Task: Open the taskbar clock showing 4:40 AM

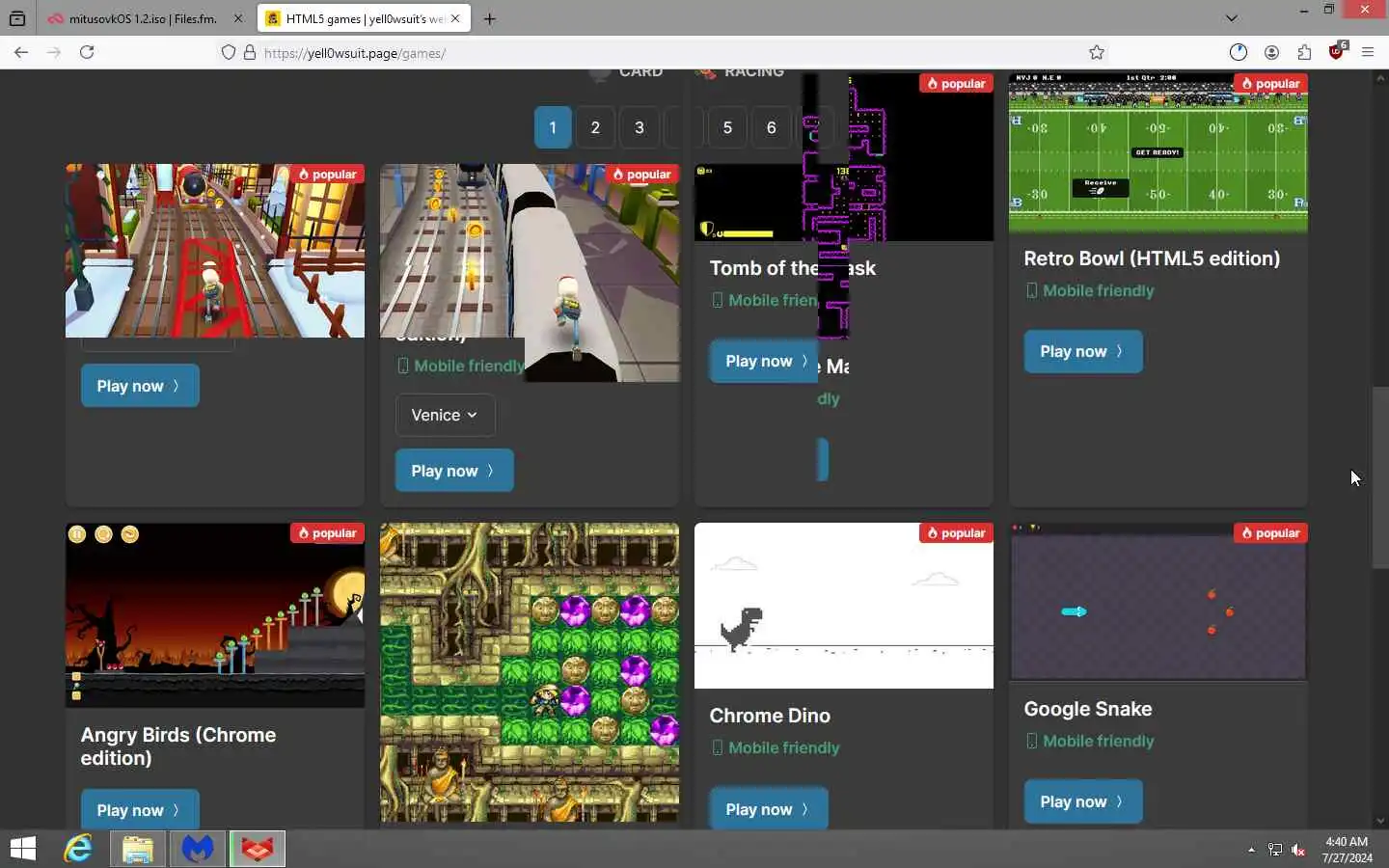Action: point(1347,850)
